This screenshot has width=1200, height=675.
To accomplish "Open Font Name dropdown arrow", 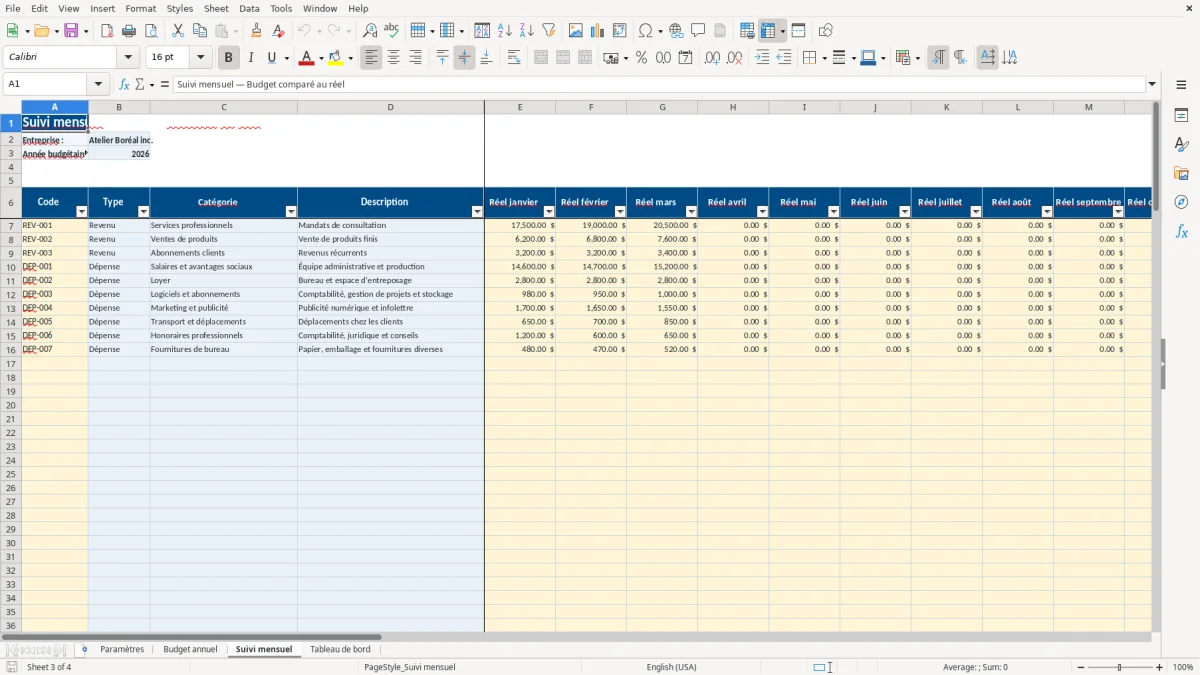I will pos(129,58).
